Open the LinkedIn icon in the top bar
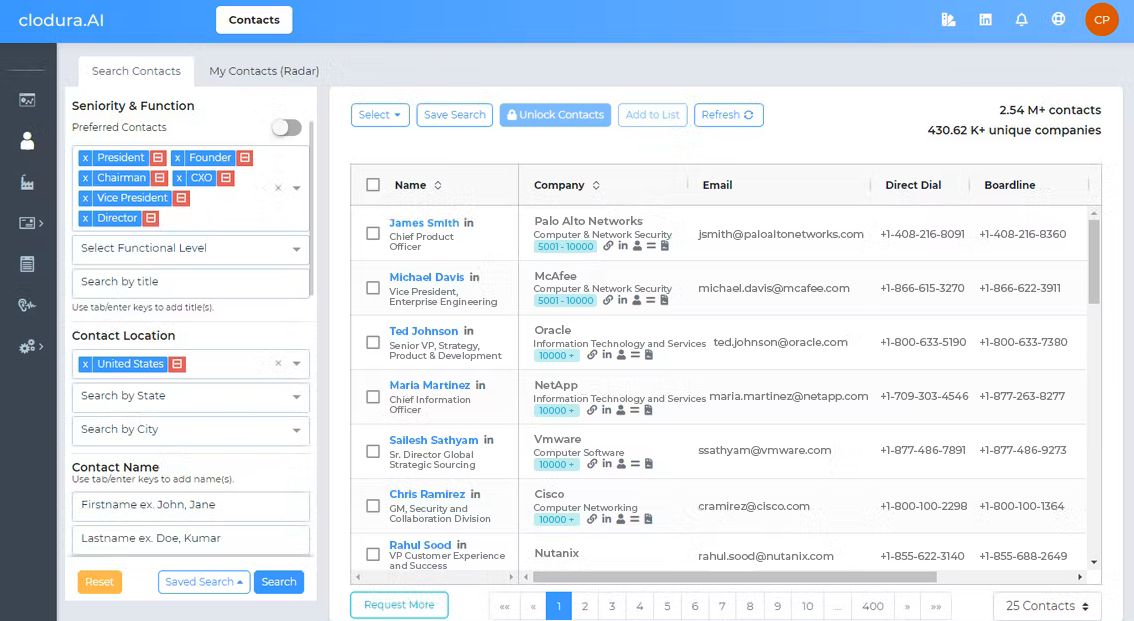1134x621 pixels. [985, 19]
